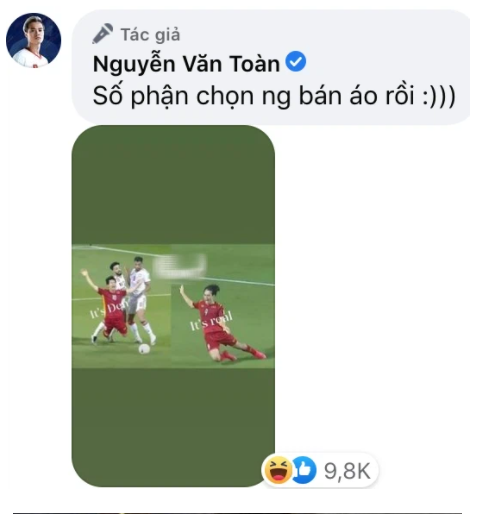Click the soccer ball in the photo
Image resolution: width=483 pixels, height=514 pixels.
click(x=144, y=349)
